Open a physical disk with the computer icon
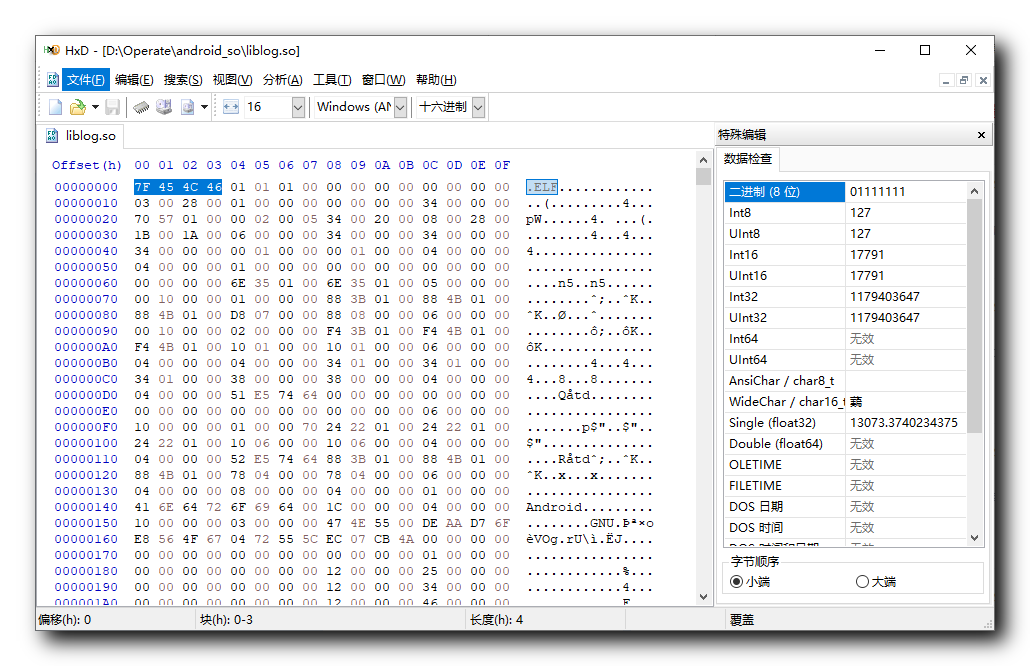The width and height of the screenshot is (1030, 666). pos(164,106)
